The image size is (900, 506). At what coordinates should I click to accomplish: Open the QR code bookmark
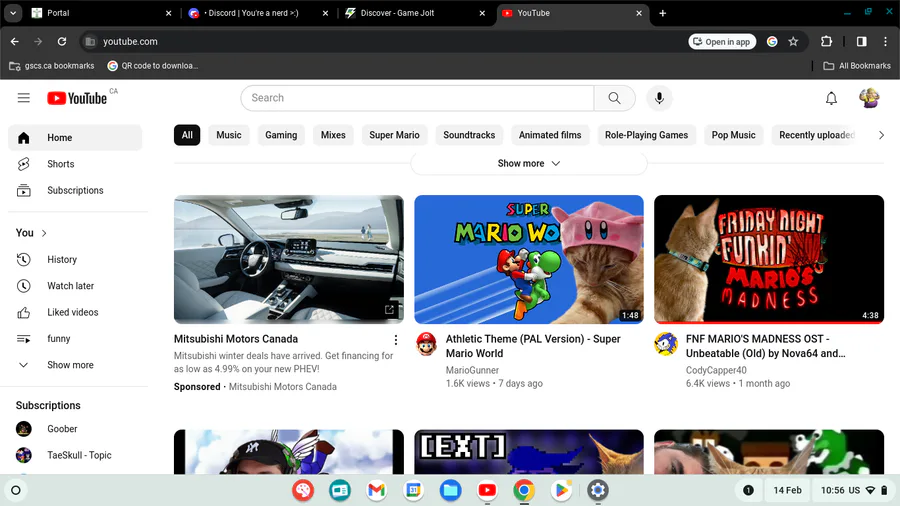153,66
